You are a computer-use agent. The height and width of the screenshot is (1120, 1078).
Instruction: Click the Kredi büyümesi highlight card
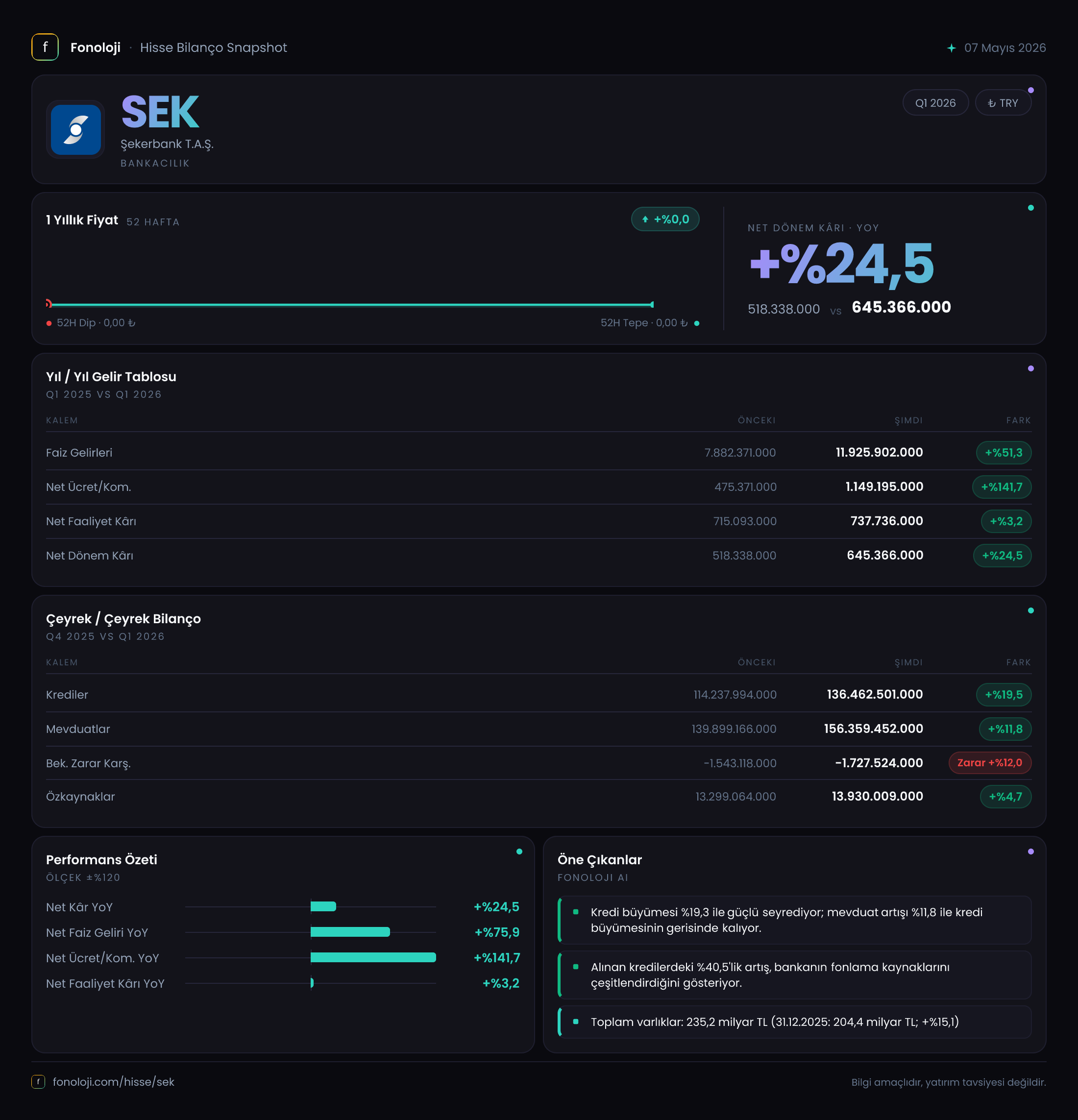pyautogui.click(x=794, y=920)
